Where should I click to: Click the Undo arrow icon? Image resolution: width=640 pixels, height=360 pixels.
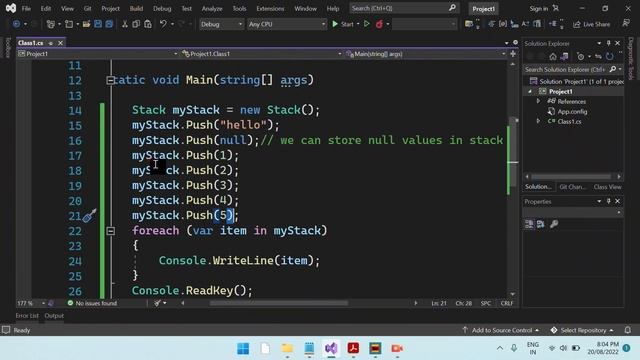click(163, 24)
